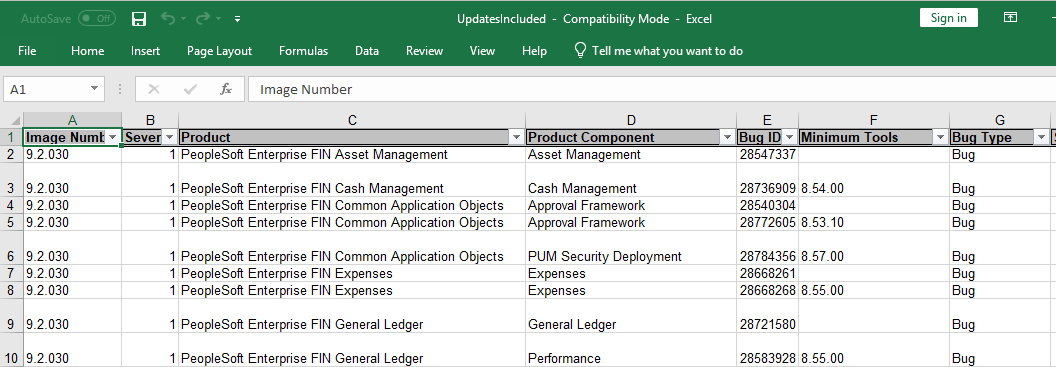
Task: Click Minimum Tools cell 8.53.10
Action: (x=874, y=222)
